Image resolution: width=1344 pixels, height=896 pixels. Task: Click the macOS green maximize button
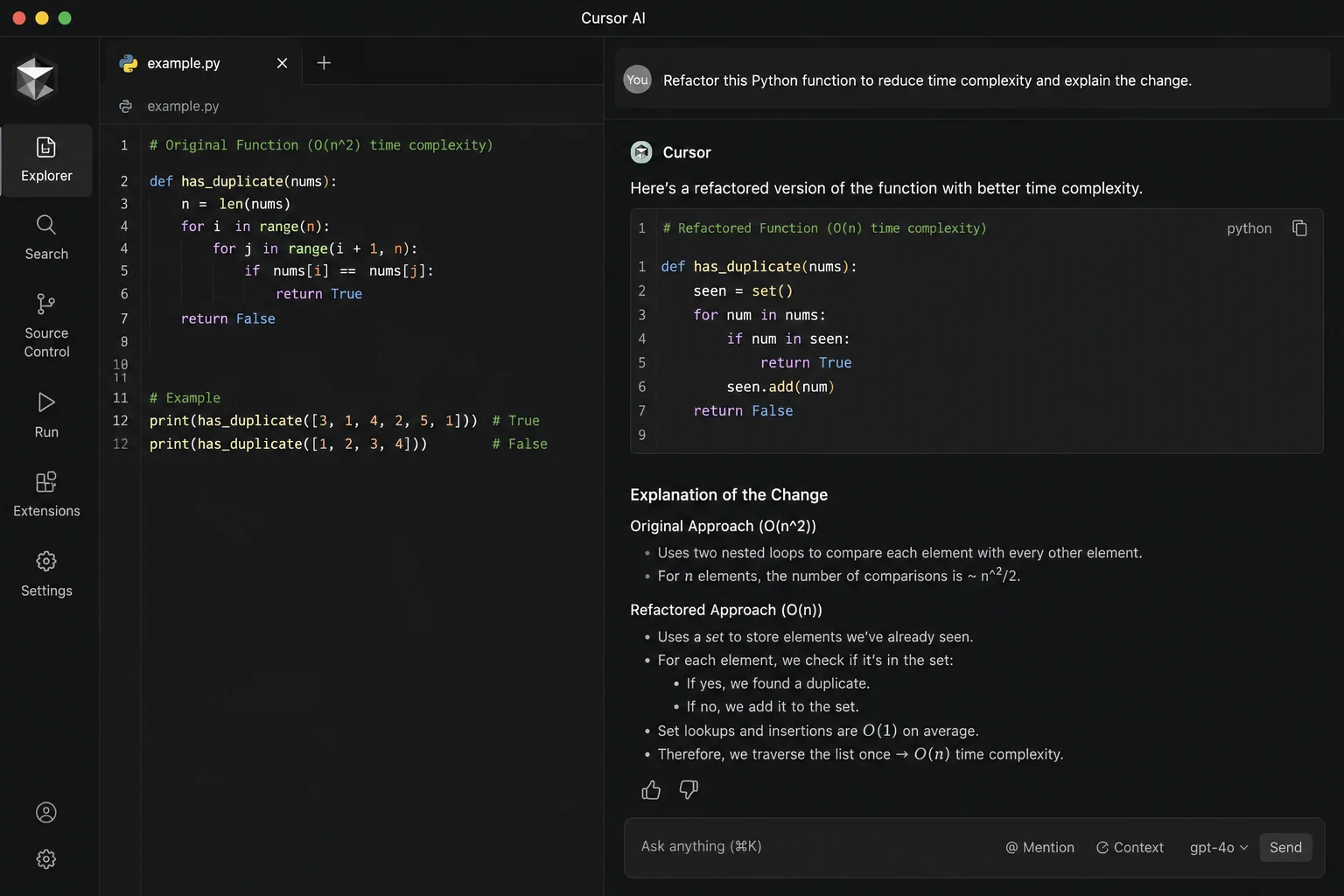(x=65, y=17)
